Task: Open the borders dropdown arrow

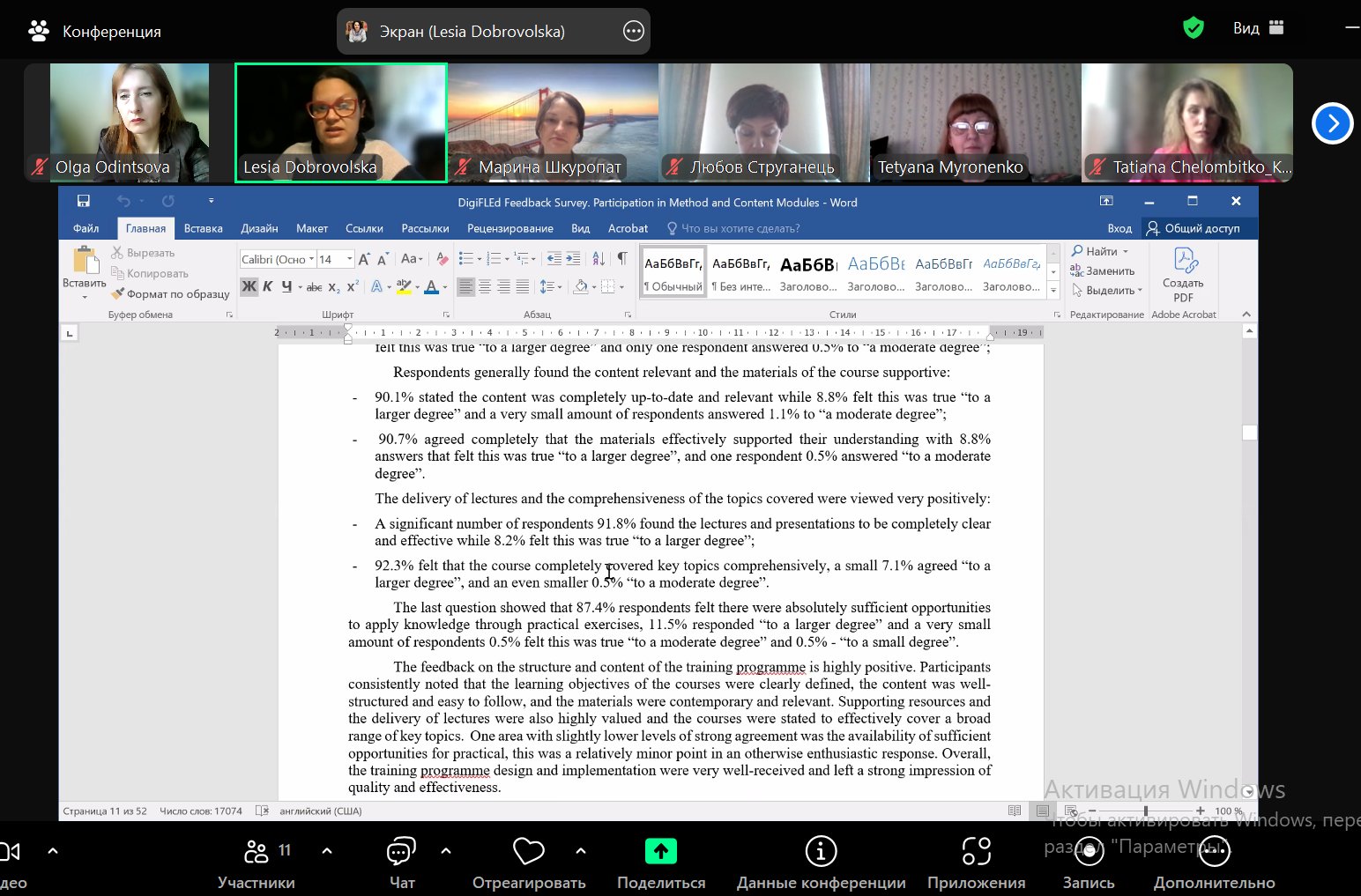Action: 621,287
